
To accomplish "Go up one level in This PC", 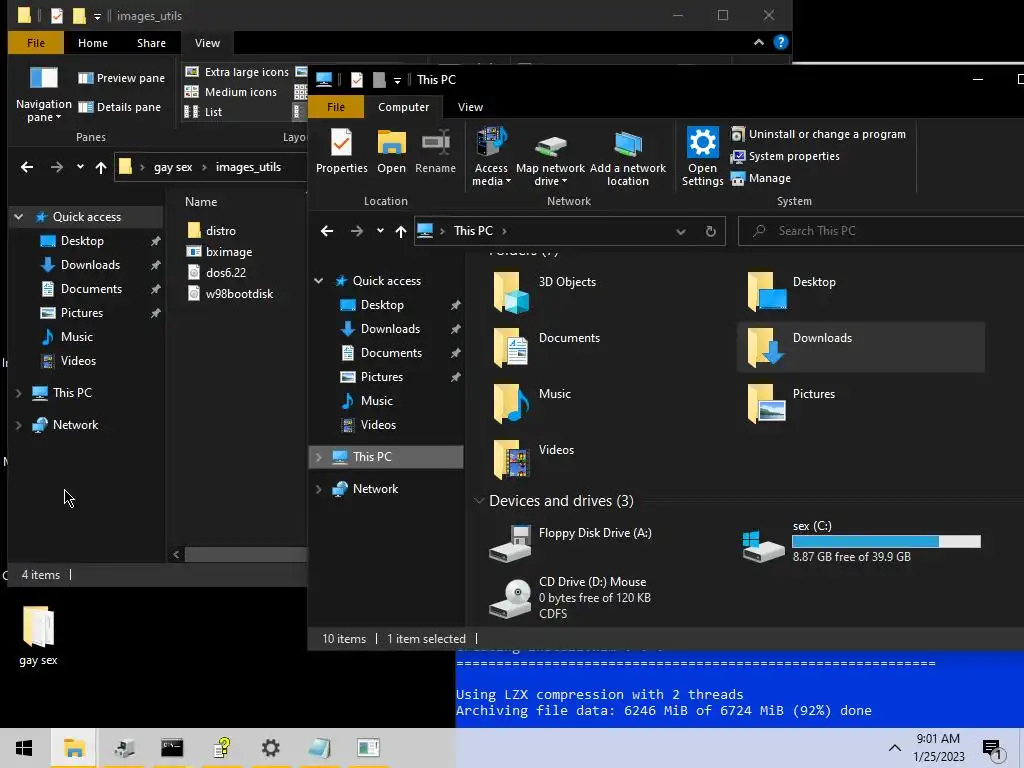I will tap(400, 231).
